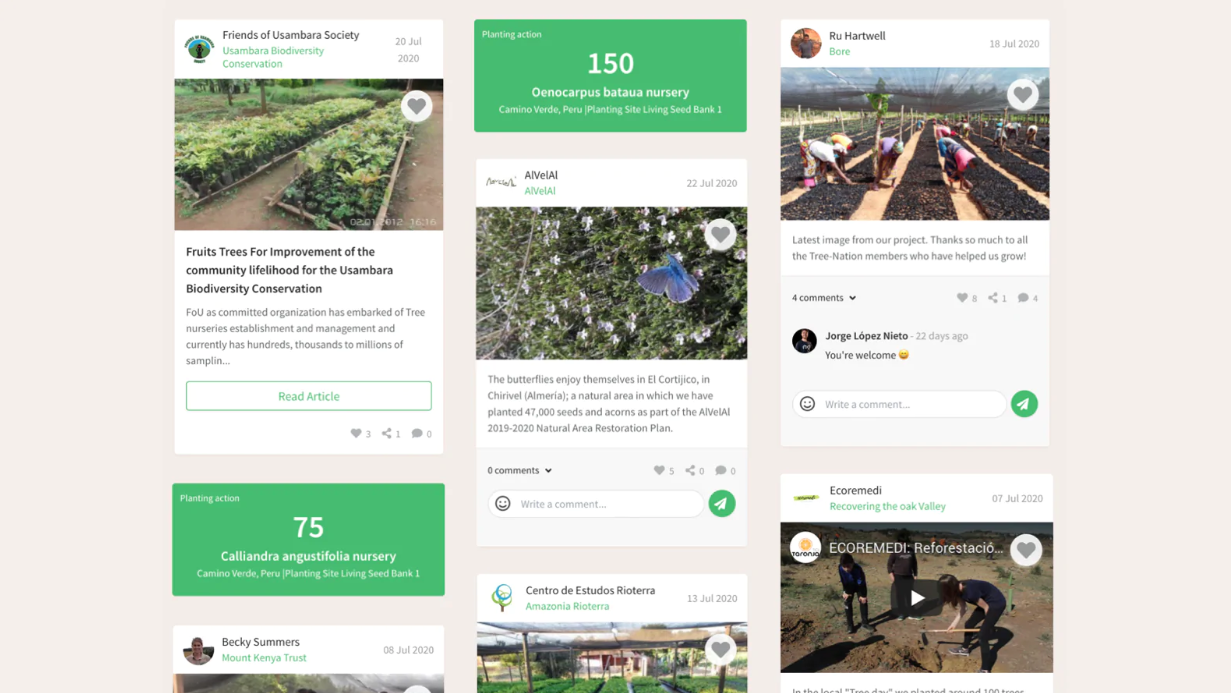Send comment on Ru Hartwell post
The image size is (1231, 693).
click(1024, 404)
